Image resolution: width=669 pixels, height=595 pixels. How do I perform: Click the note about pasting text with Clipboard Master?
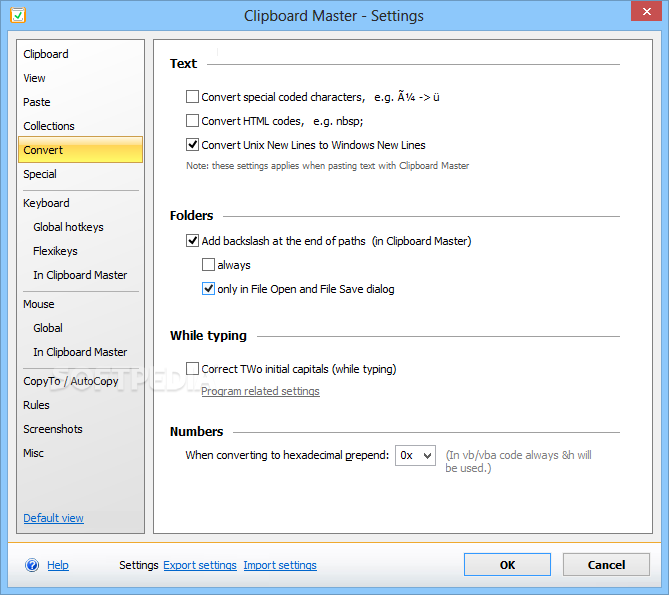pyautogui.click(x=327, y=165)
